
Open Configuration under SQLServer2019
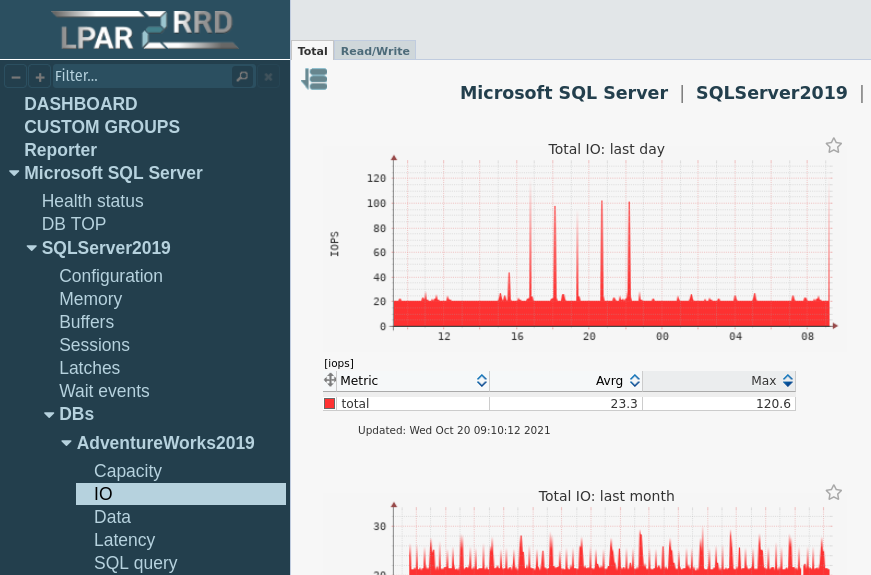111,276
